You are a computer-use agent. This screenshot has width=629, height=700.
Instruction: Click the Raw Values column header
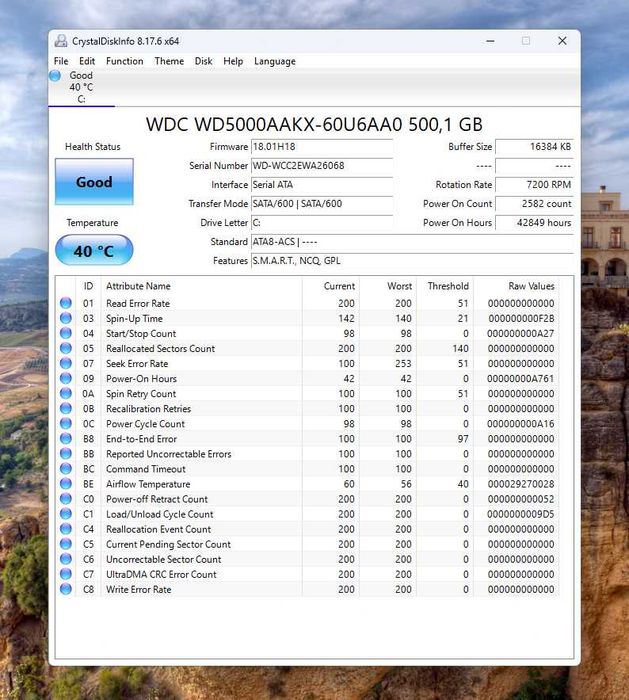(x=531, y=286)
